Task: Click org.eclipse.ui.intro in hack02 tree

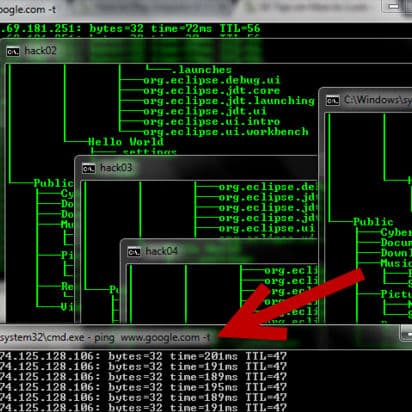Action: click(212, 122)
